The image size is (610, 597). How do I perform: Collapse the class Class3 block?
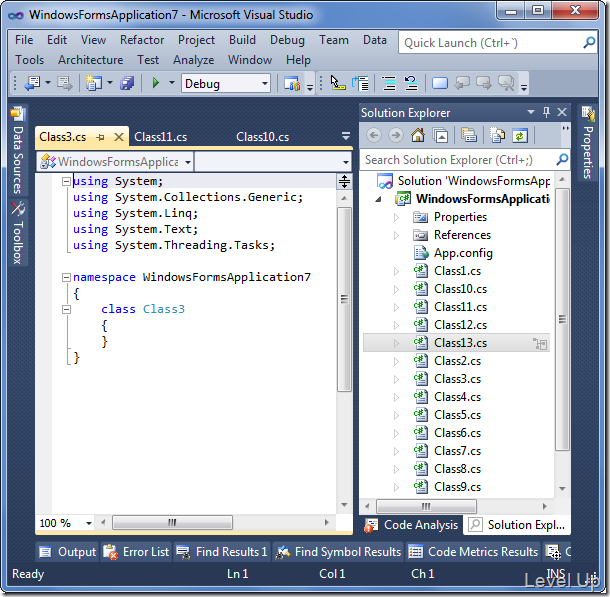(67, 309)
